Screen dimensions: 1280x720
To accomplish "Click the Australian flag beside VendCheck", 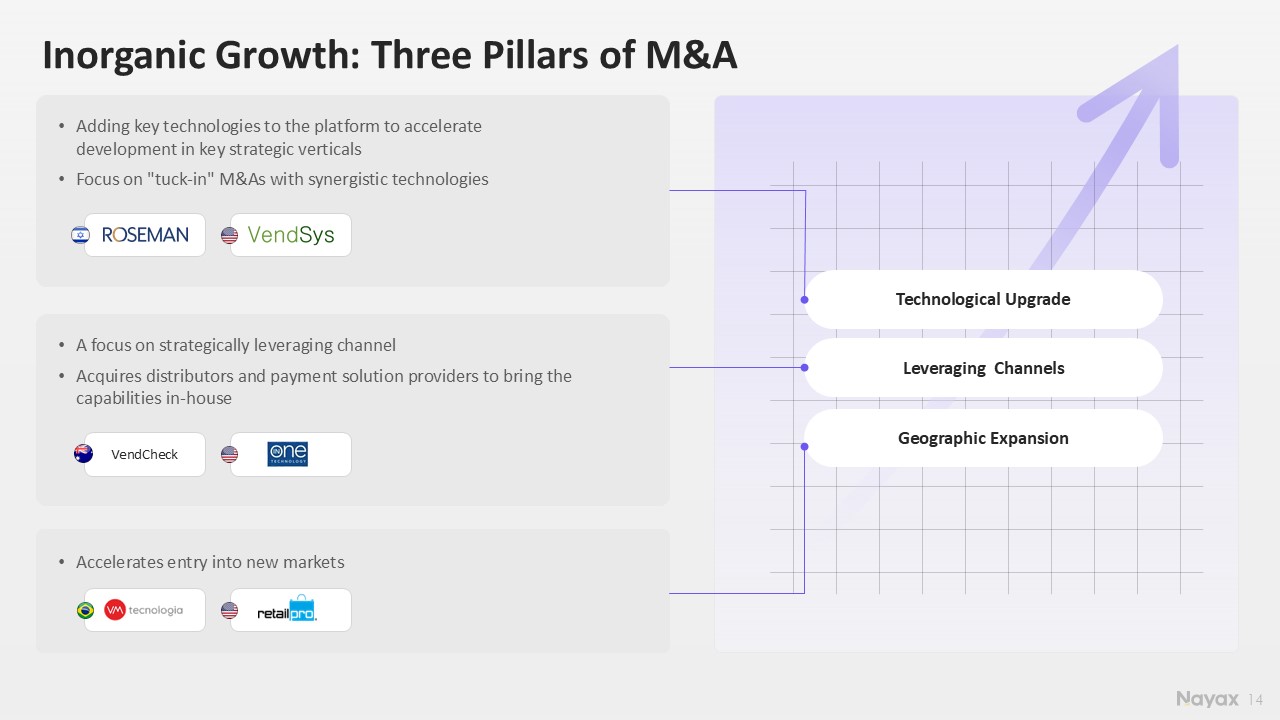I will tap(84, 454).
